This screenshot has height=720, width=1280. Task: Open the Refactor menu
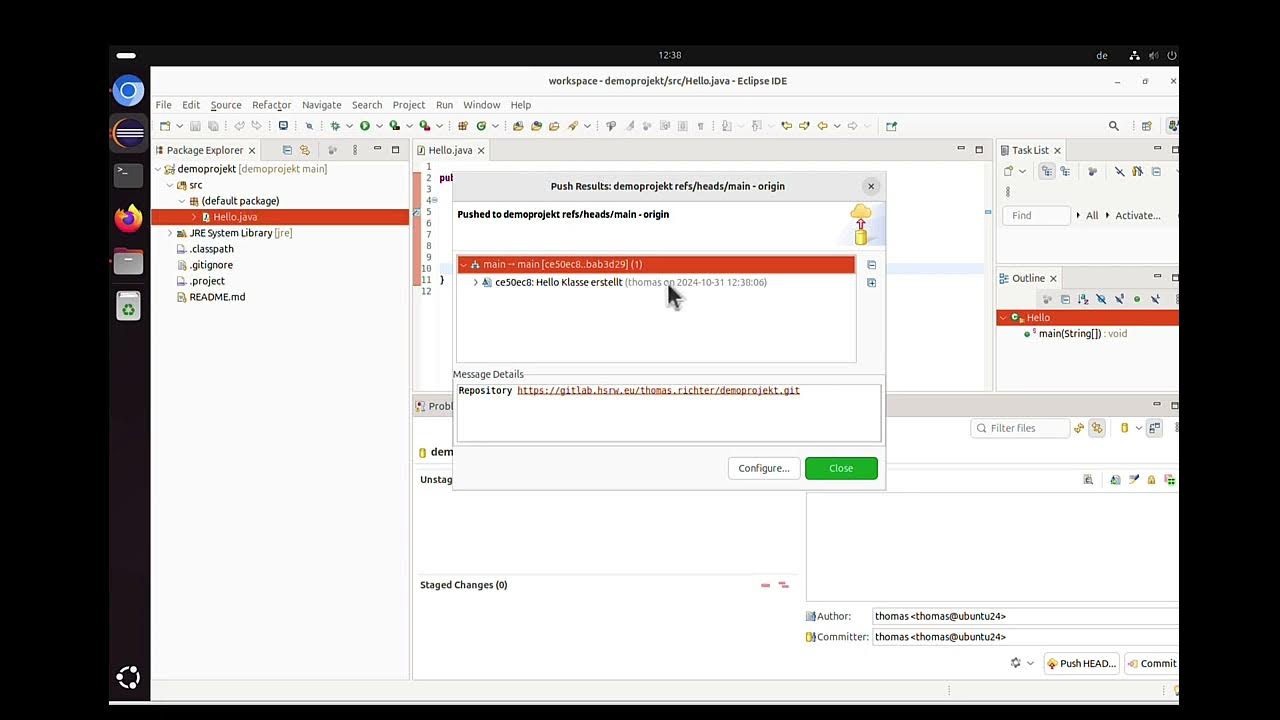click(271, 105)
